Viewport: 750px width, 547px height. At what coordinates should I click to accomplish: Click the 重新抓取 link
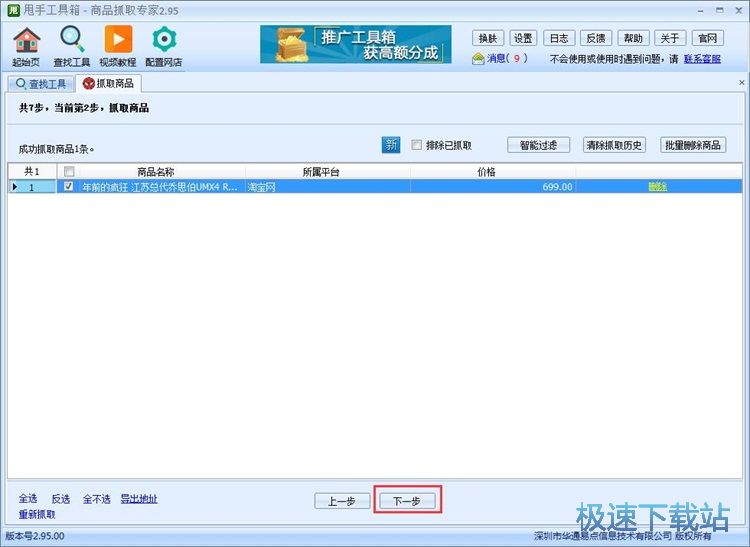[37, 514]
